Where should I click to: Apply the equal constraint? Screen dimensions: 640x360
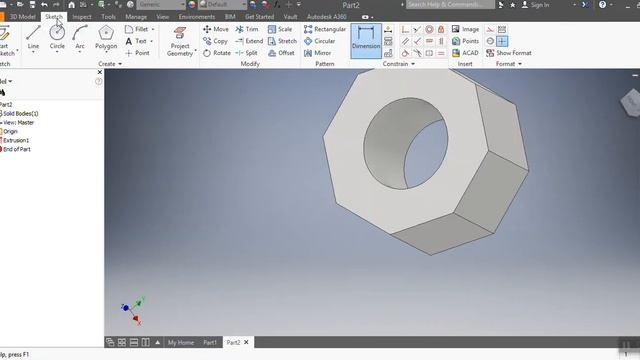coord(441,53)
